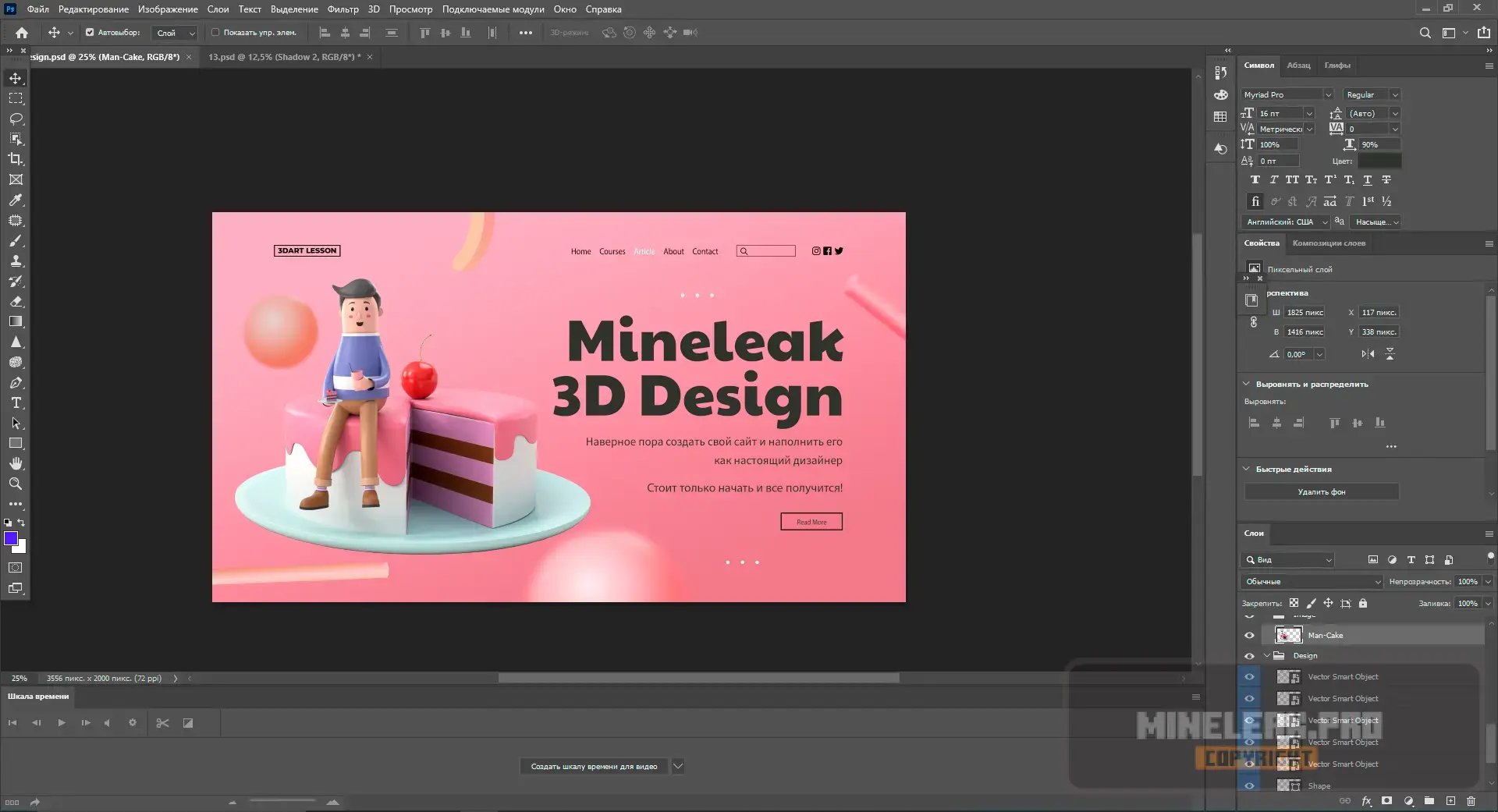
Task: Open the Английский: США language dropdown
Action: click(1286, 222)
